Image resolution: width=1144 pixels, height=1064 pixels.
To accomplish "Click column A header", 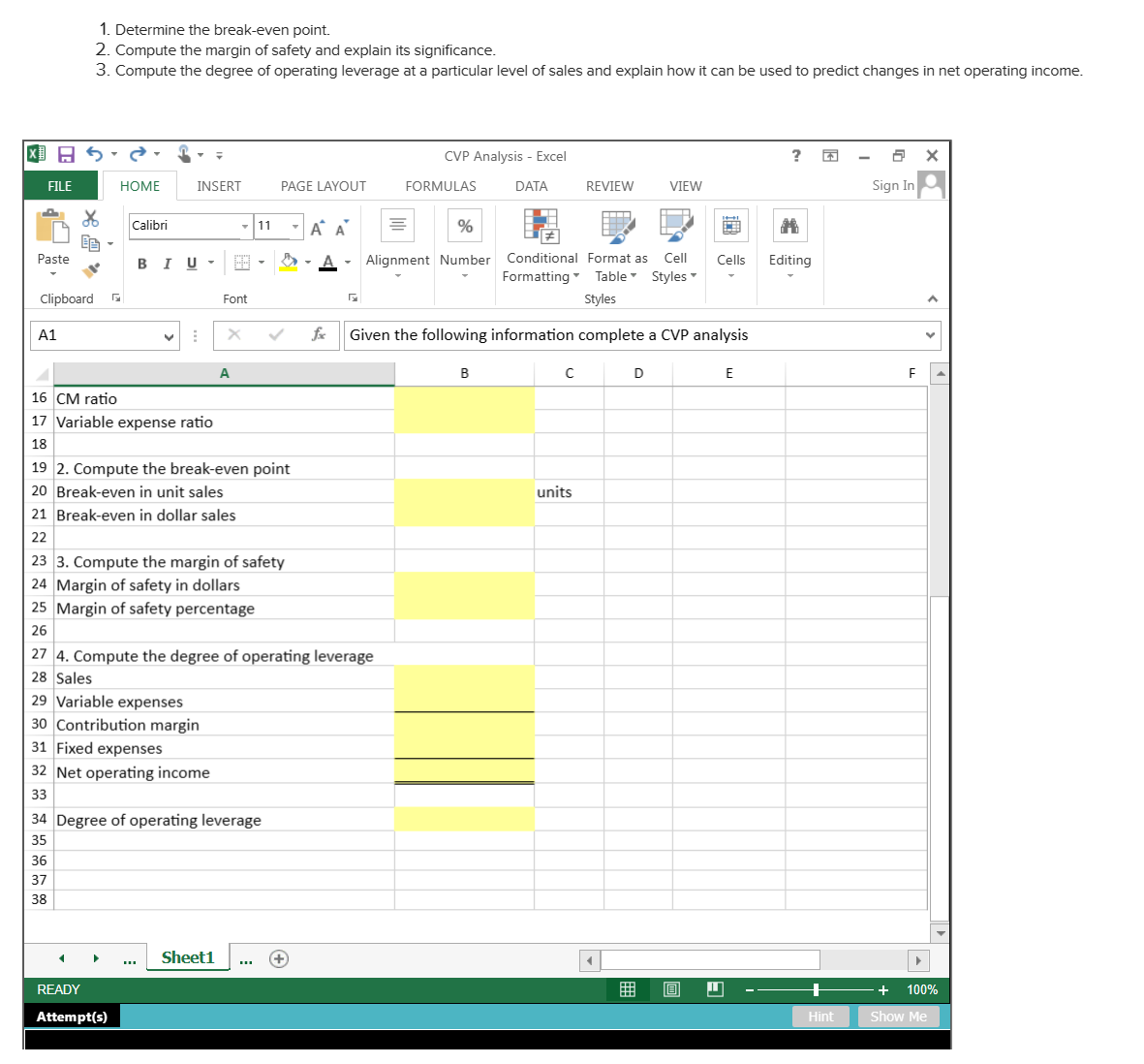I will (225, 374).
